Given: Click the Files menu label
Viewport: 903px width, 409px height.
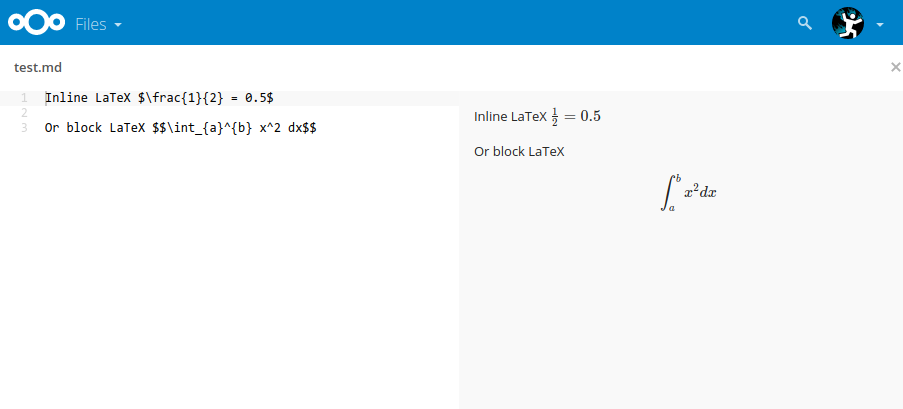Looking at the screenshot, I should (91, 24).
